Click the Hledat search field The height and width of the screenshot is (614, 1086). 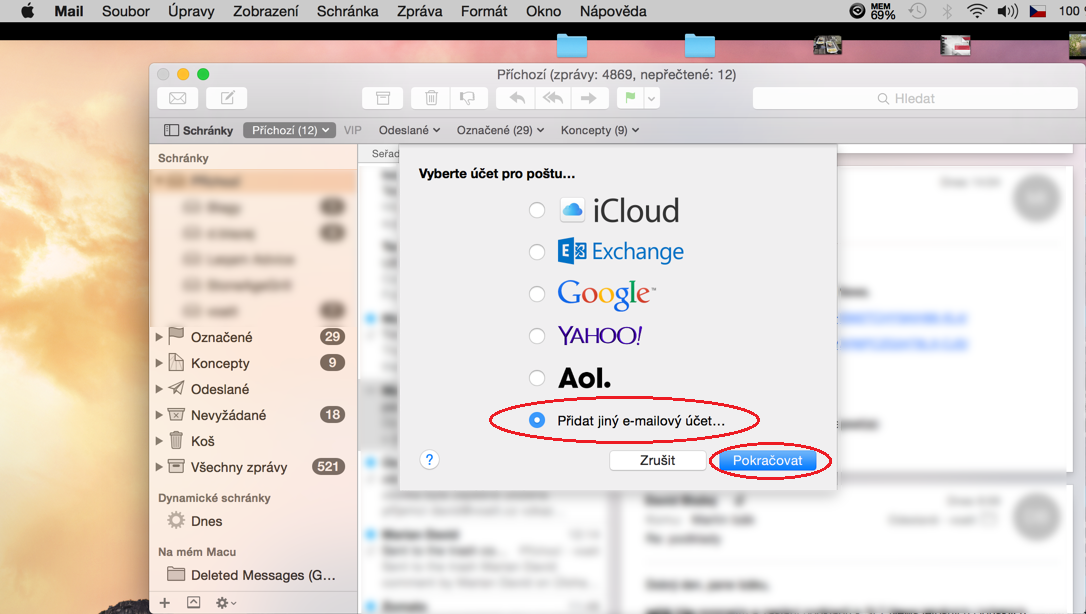(915, 98)
